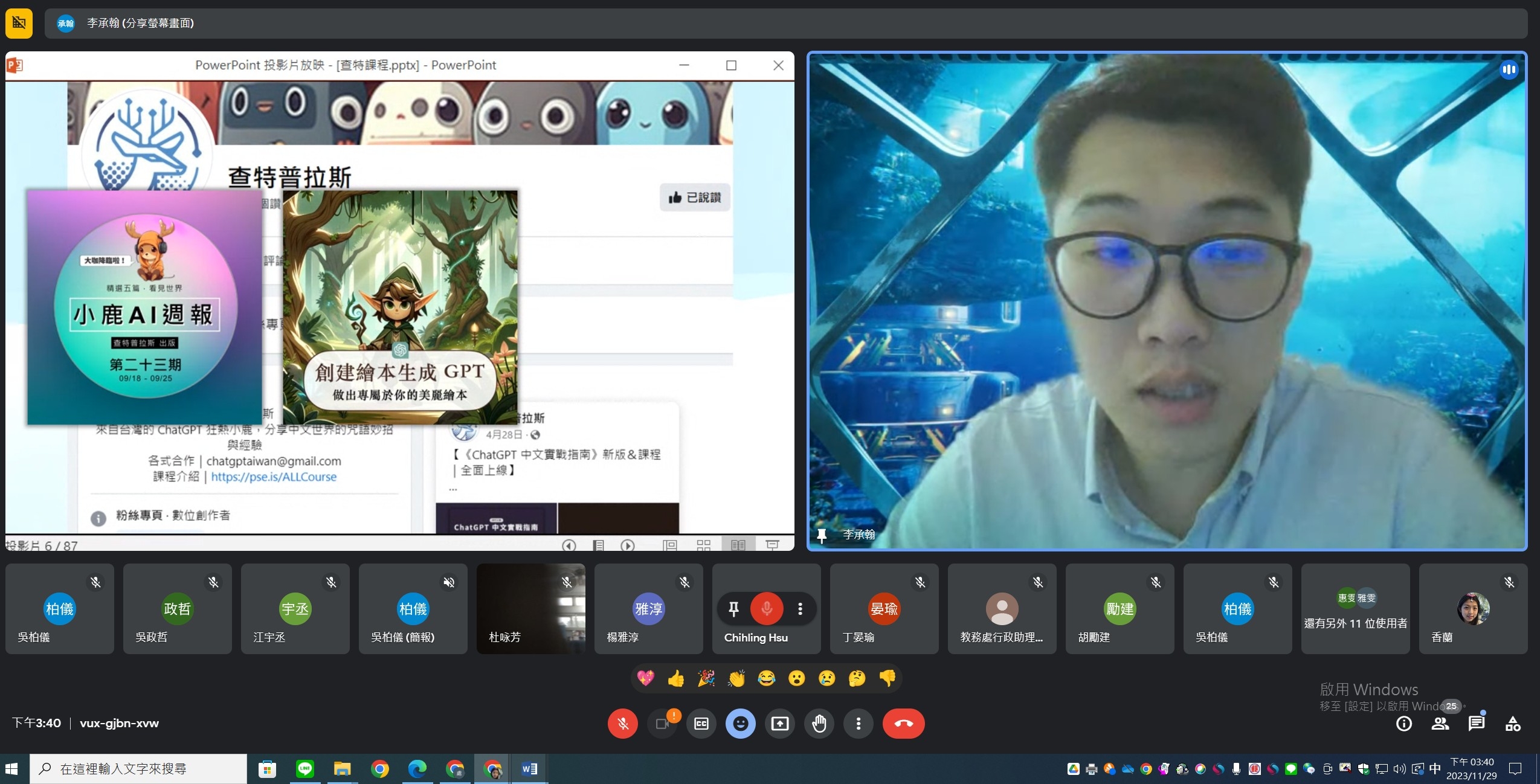Image resolution: width=1540 pixels, height=784 pixels.
Task: Close the emoji reactions bar
Action: pyautogui.click(x=741, y=723)
